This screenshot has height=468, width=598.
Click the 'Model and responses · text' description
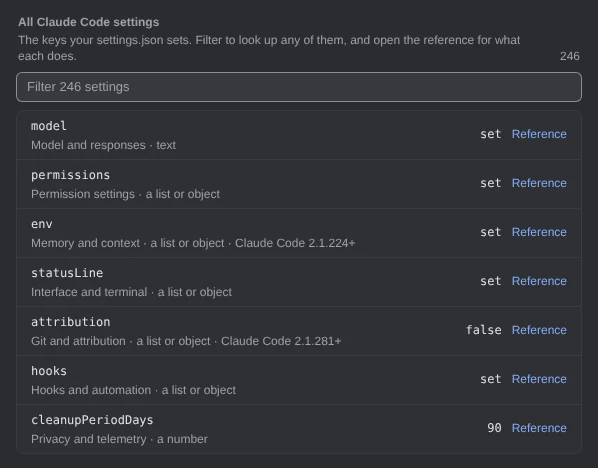(103, 145)
